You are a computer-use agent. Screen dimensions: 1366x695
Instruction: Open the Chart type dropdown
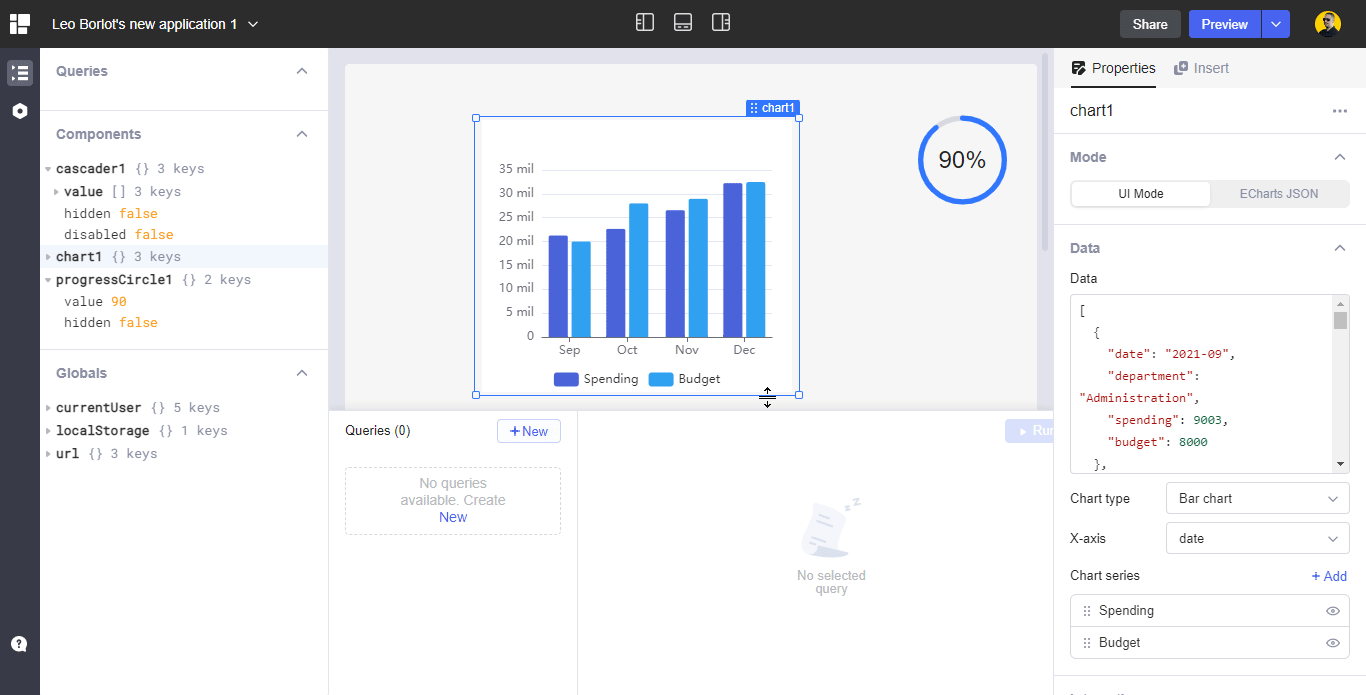tap(1257, 498)
